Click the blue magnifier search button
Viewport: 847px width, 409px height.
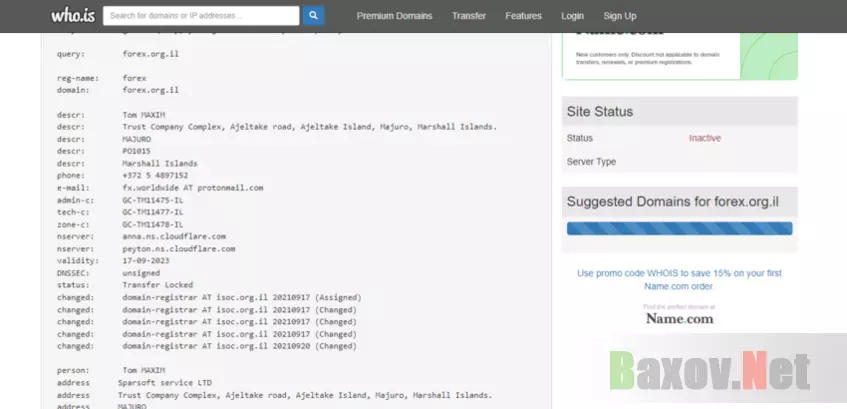tap(313, 16)
